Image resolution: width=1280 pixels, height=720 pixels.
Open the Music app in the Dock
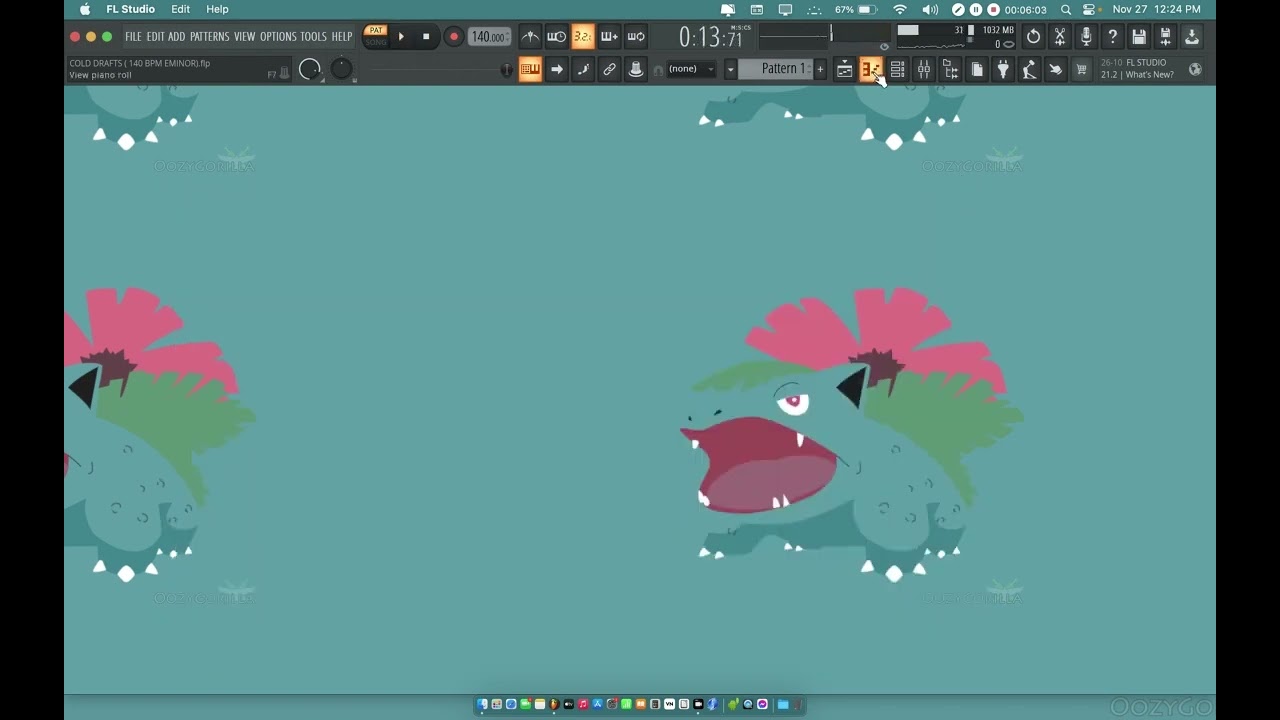click(583, 705)
